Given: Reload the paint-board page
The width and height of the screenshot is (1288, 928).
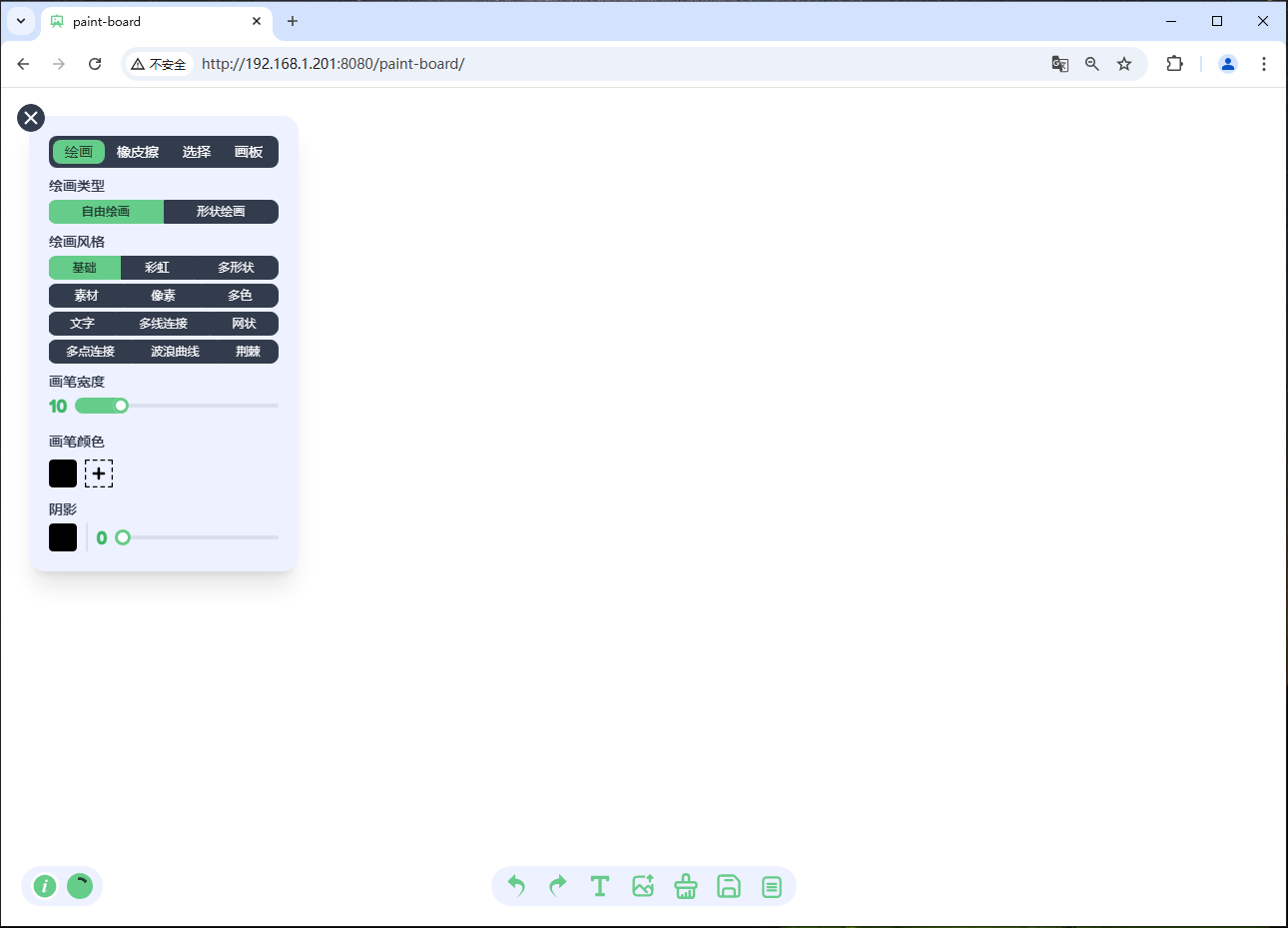Looking at the screenshot, I should pos(95,64).
